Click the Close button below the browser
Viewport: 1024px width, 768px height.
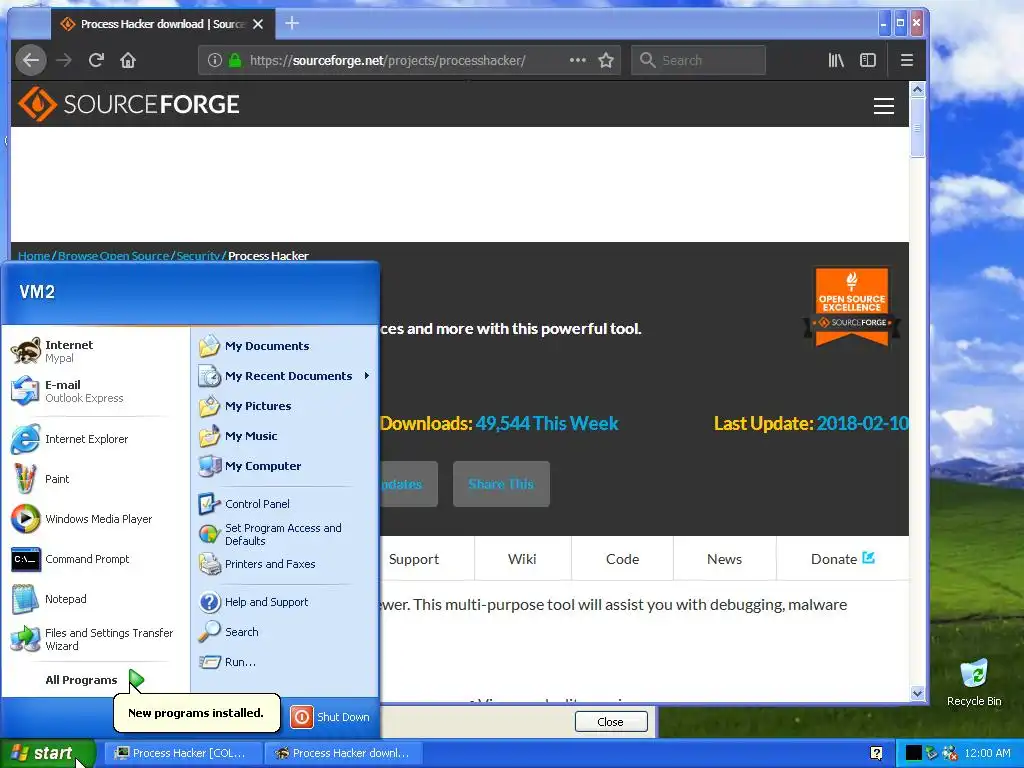click(x=611, y=722)
